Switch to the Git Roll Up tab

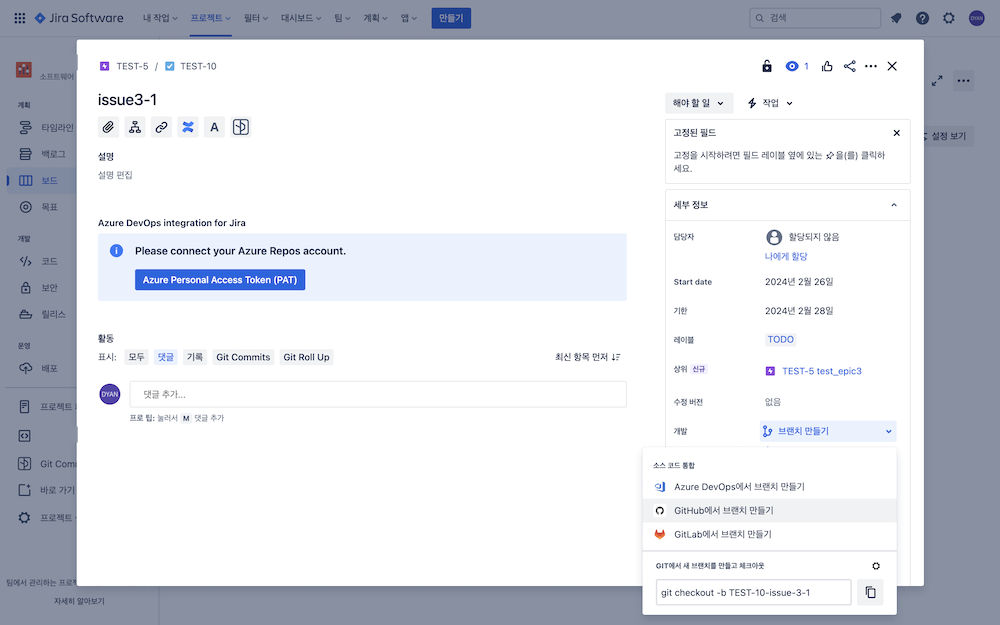[307, 357]
